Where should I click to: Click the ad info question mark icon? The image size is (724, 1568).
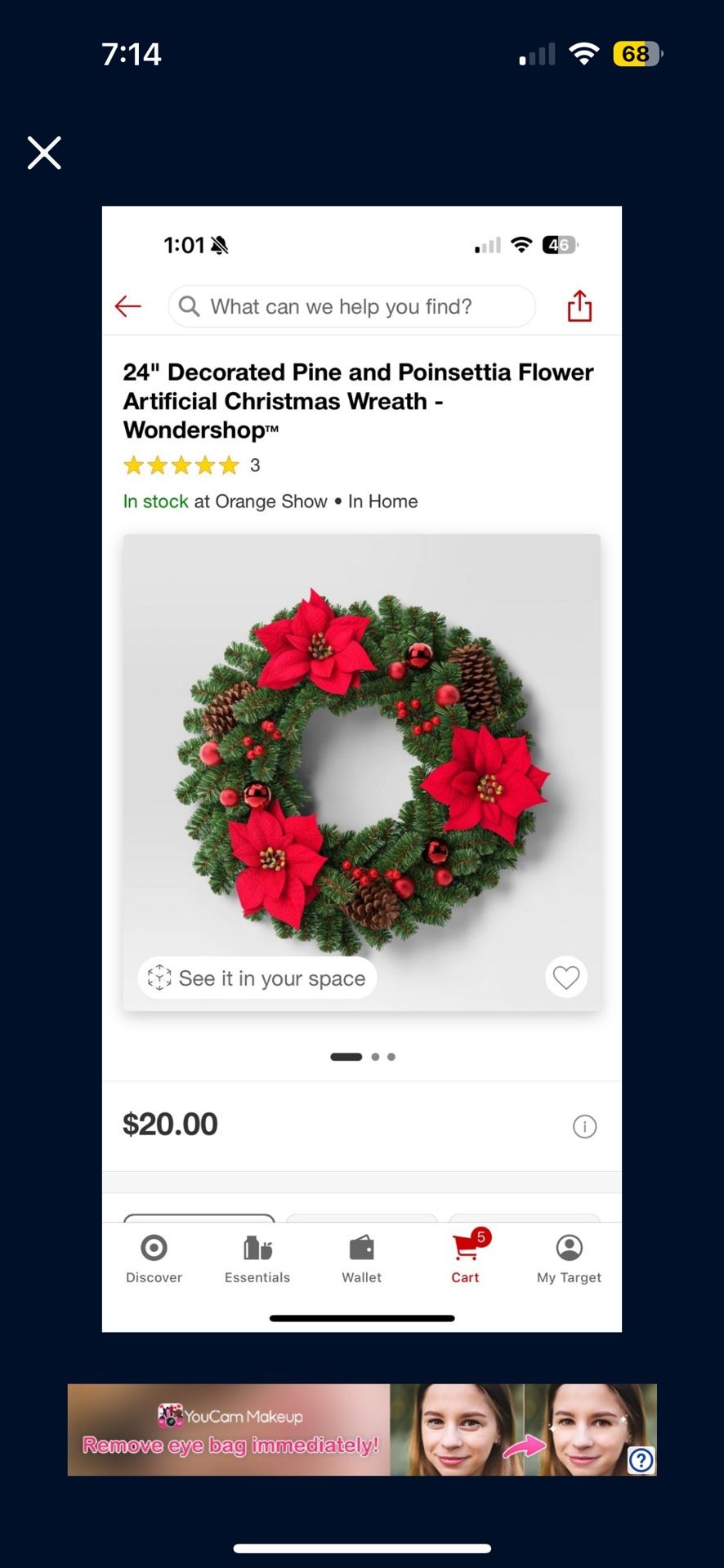[641, 1460]
